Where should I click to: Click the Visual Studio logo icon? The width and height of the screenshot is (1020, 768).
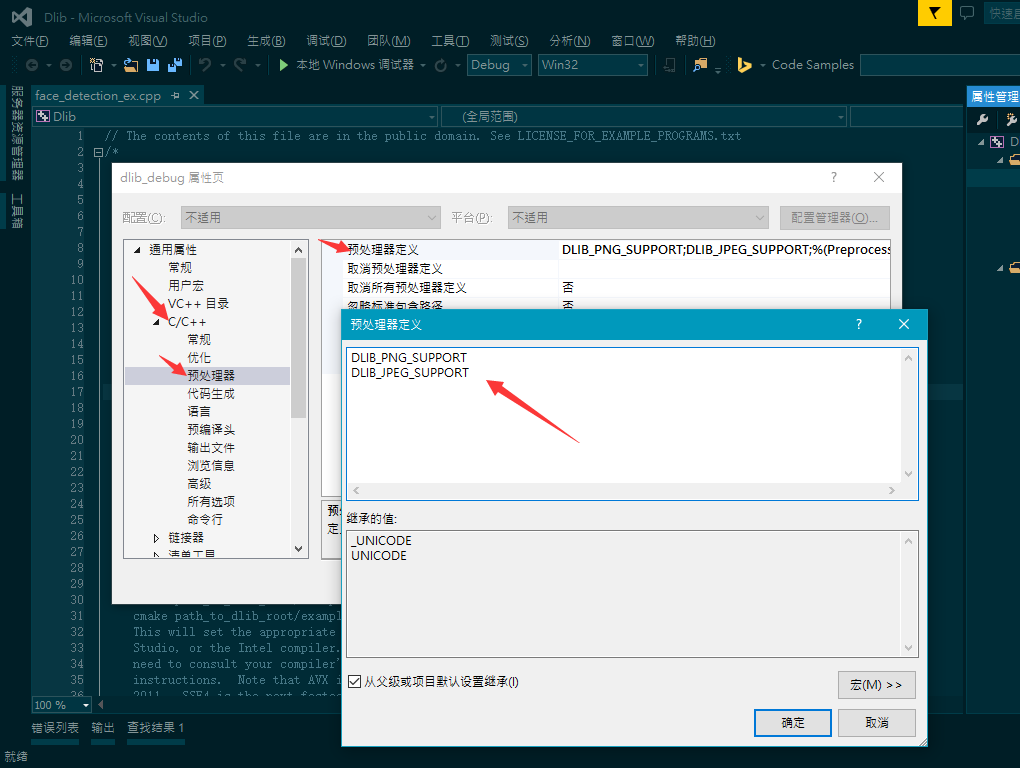[x=21, y=17]
